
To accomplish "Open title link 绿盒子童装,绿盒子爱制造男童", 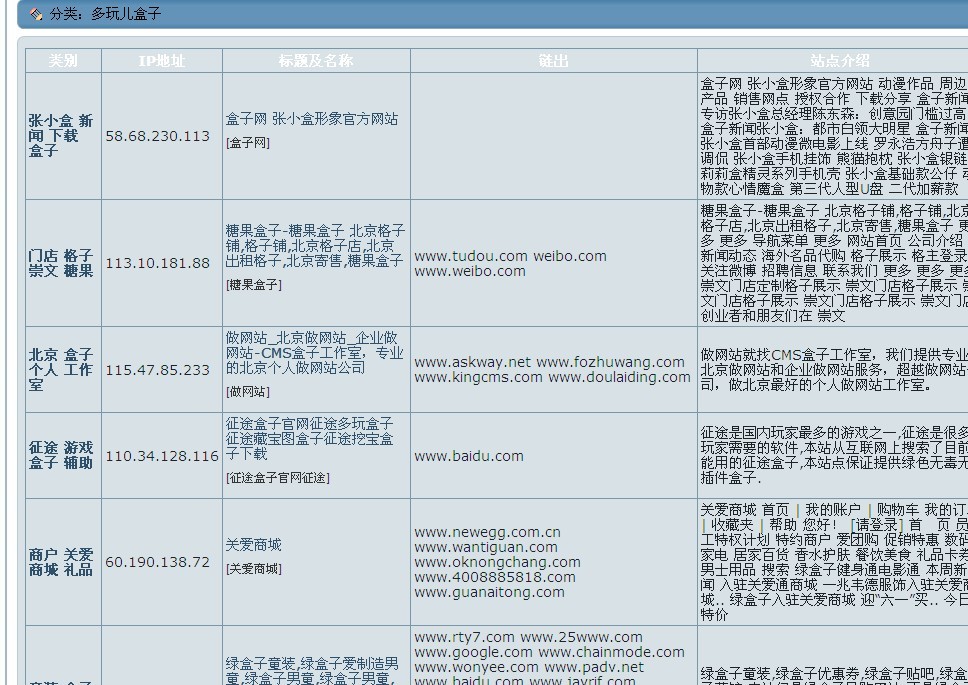I will [312, 671].
